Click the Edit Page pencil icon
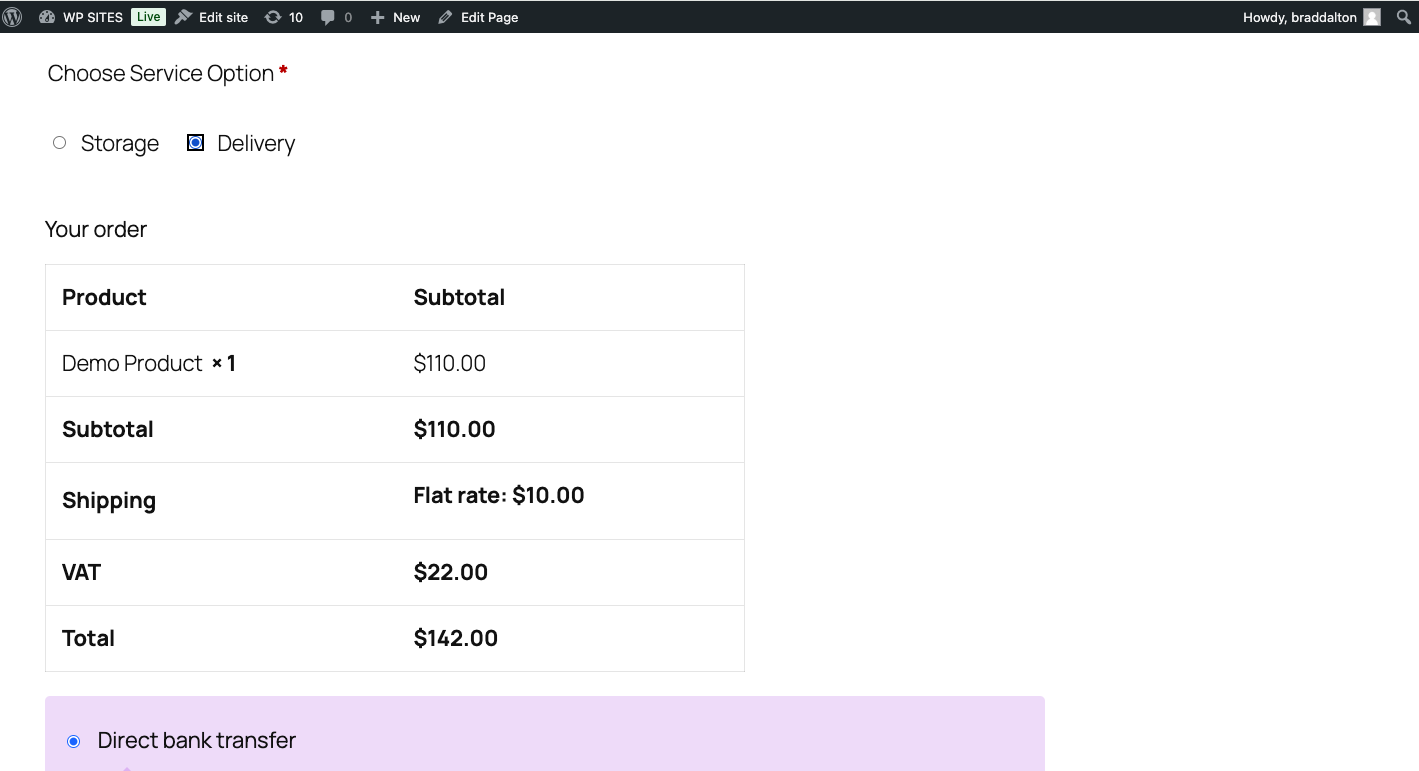The image size is (1419, 771). (x=445, y=17)
